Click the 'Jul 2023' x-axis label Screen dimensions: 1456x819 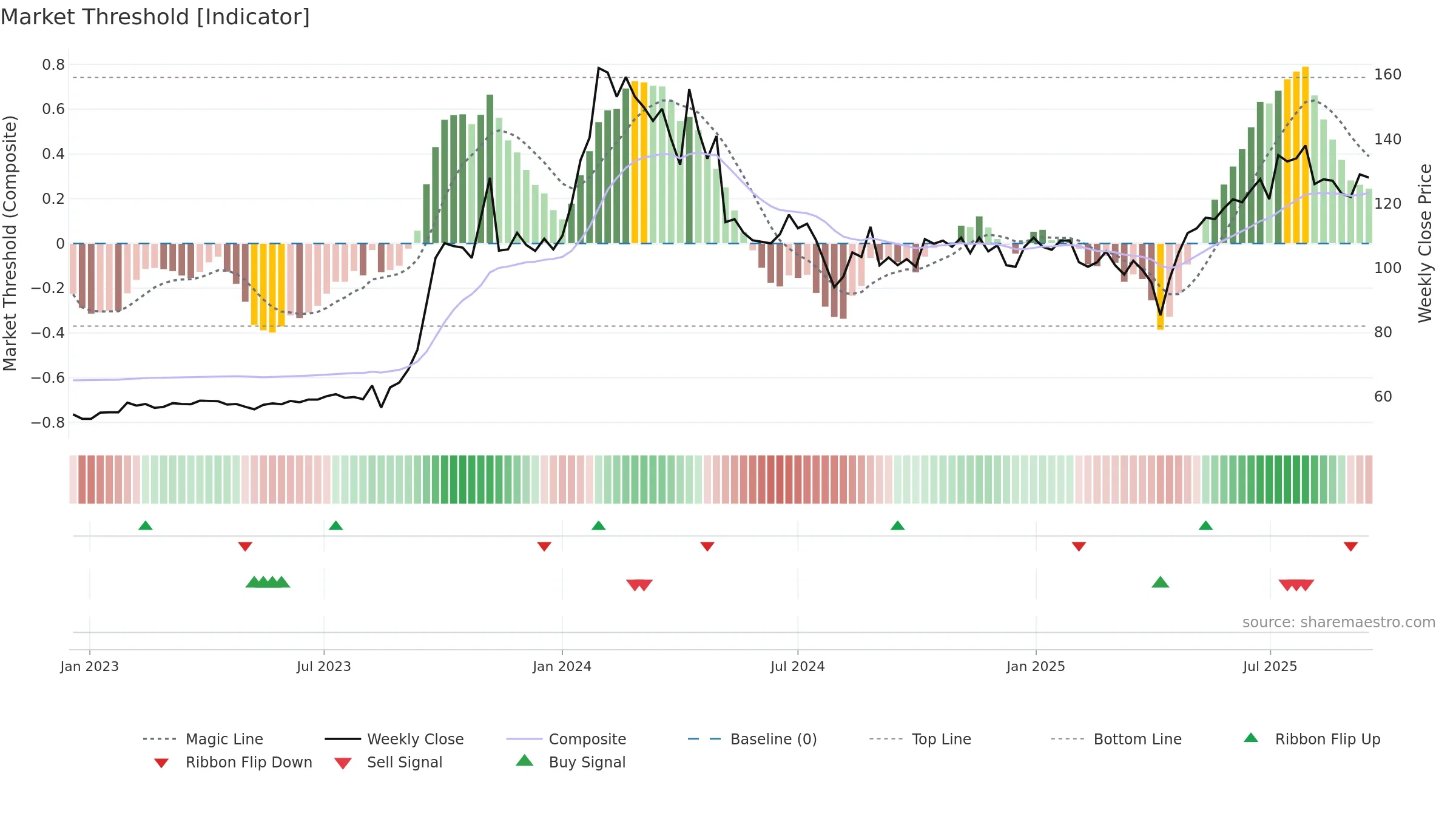pos(324,667)
